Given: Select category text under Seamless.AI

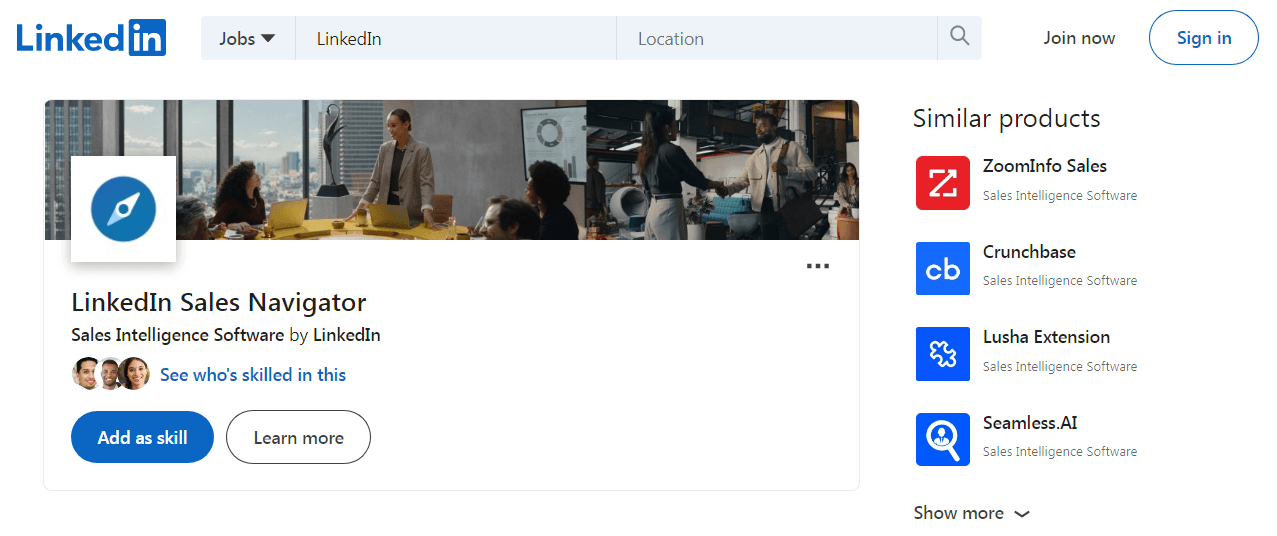Looking at the screenshot, I should [x=1060, y=452].
